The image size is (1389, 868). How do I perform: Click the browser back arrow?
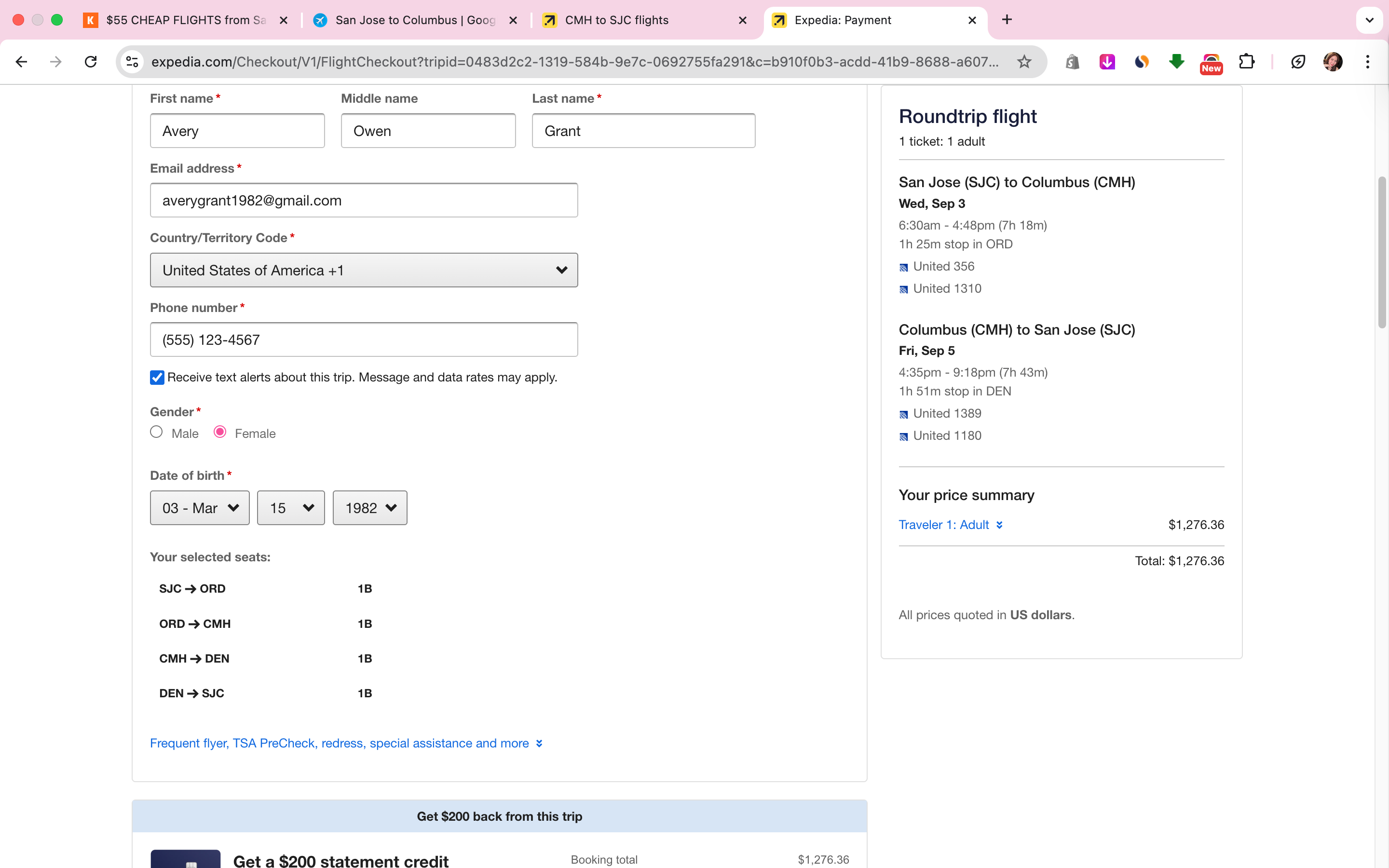pyautogui.click(x=21, y=61)
